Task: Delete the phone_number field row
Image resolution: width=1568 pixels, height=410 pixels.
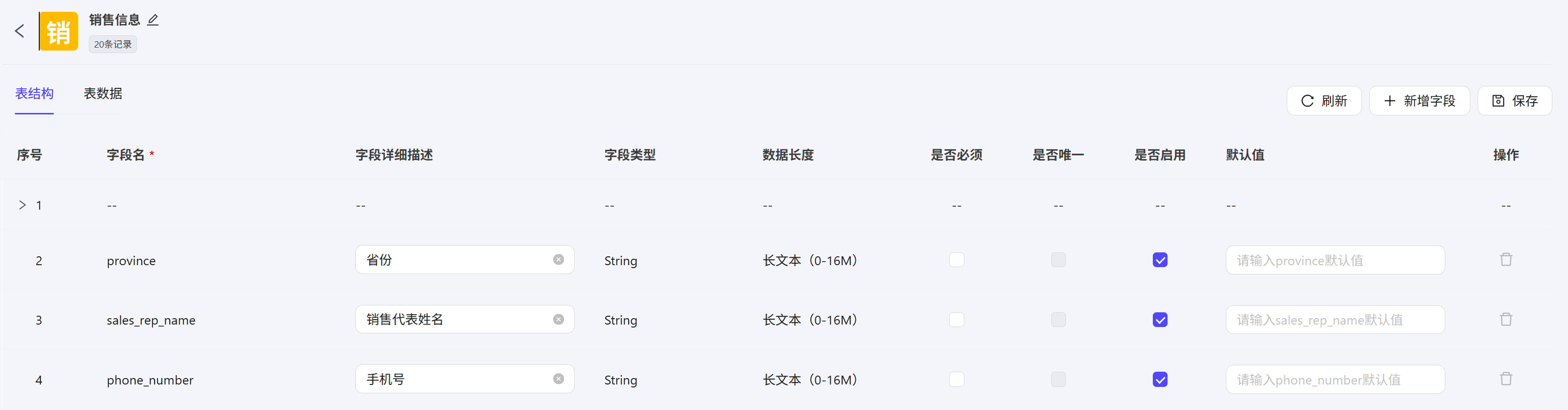Action: coord(1505,379)
